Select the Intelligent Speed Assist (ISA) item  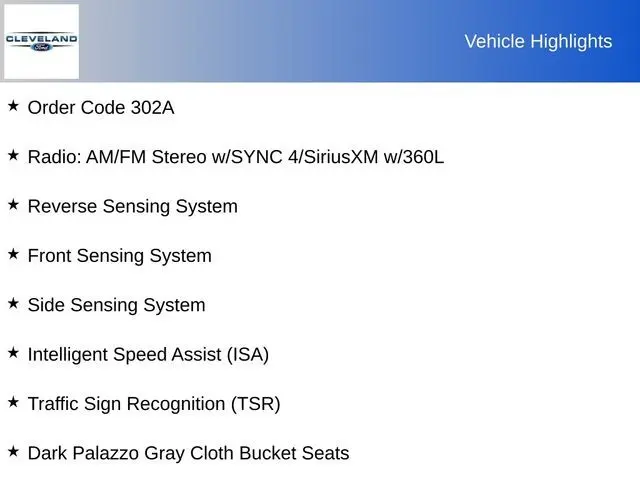[149, 354]
